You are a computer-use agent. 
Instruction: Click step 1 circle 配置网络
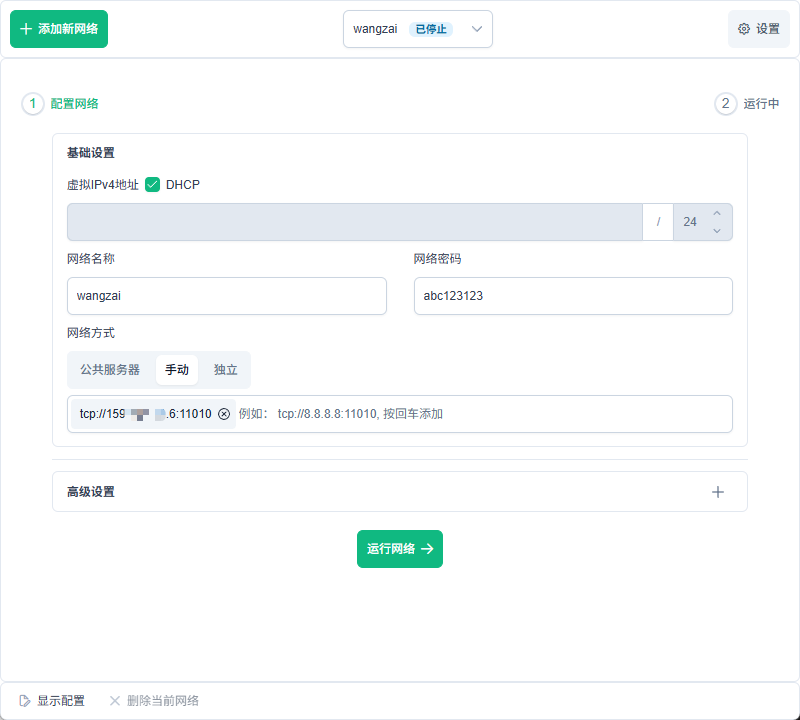33,104
